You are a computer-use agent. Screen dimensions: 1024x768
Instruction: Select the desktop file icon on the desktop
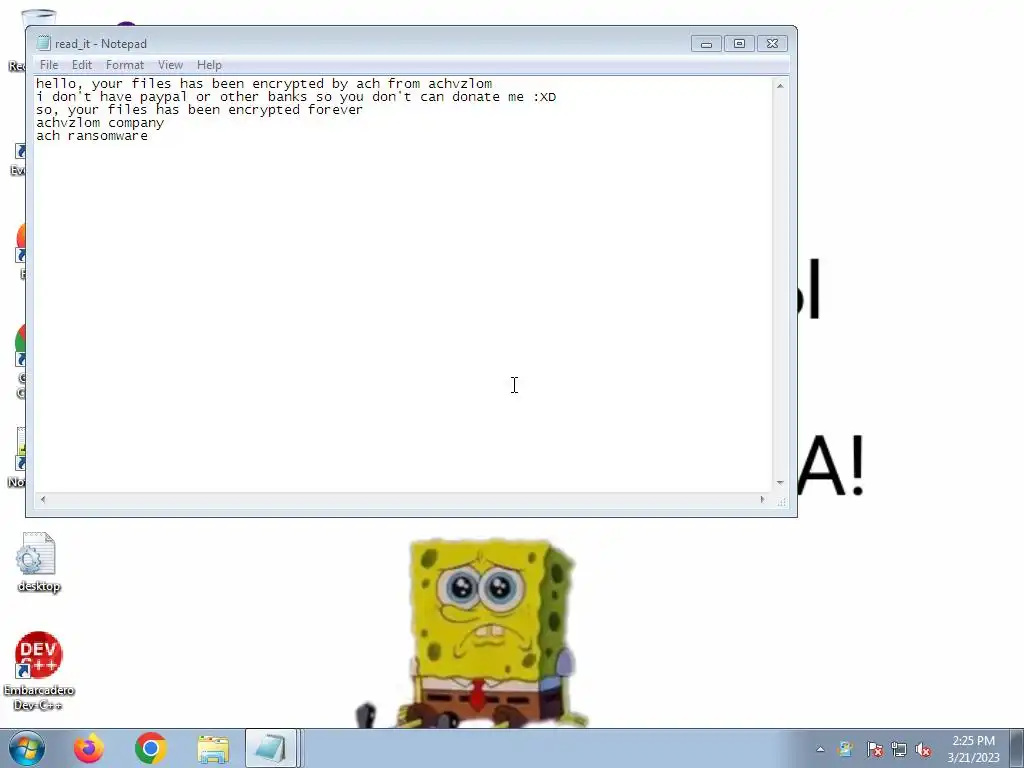[x=39, y=562]
